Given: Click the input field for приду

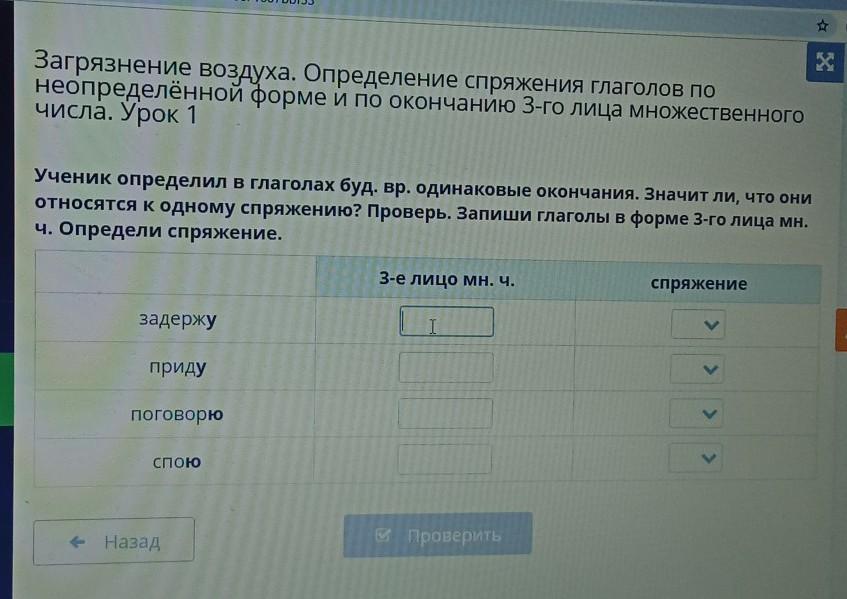Looking at the screenshot, I should click(446, 367).
